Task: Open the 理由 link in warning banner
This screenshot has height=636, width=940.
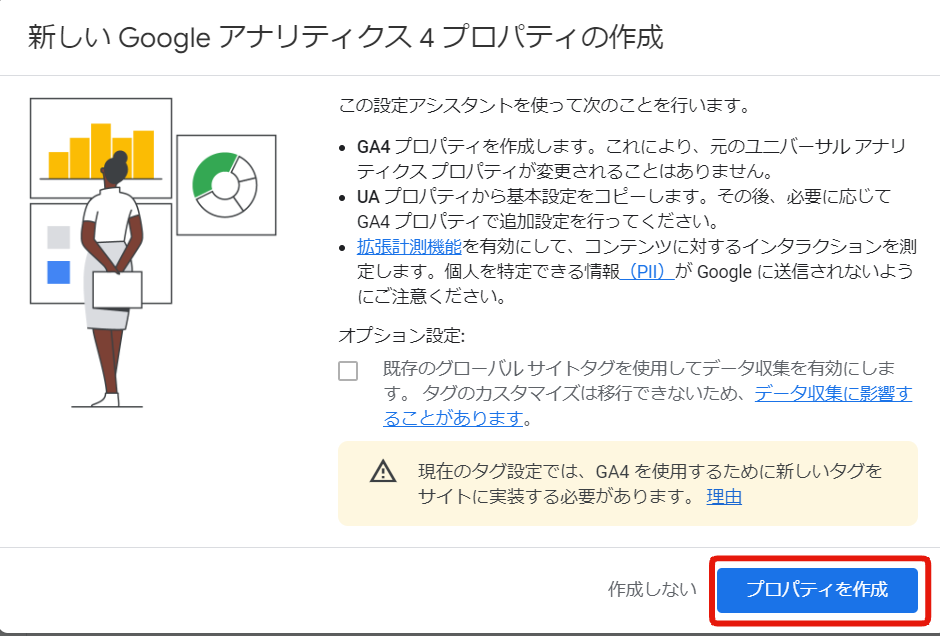Action: [x=724, y=496]
